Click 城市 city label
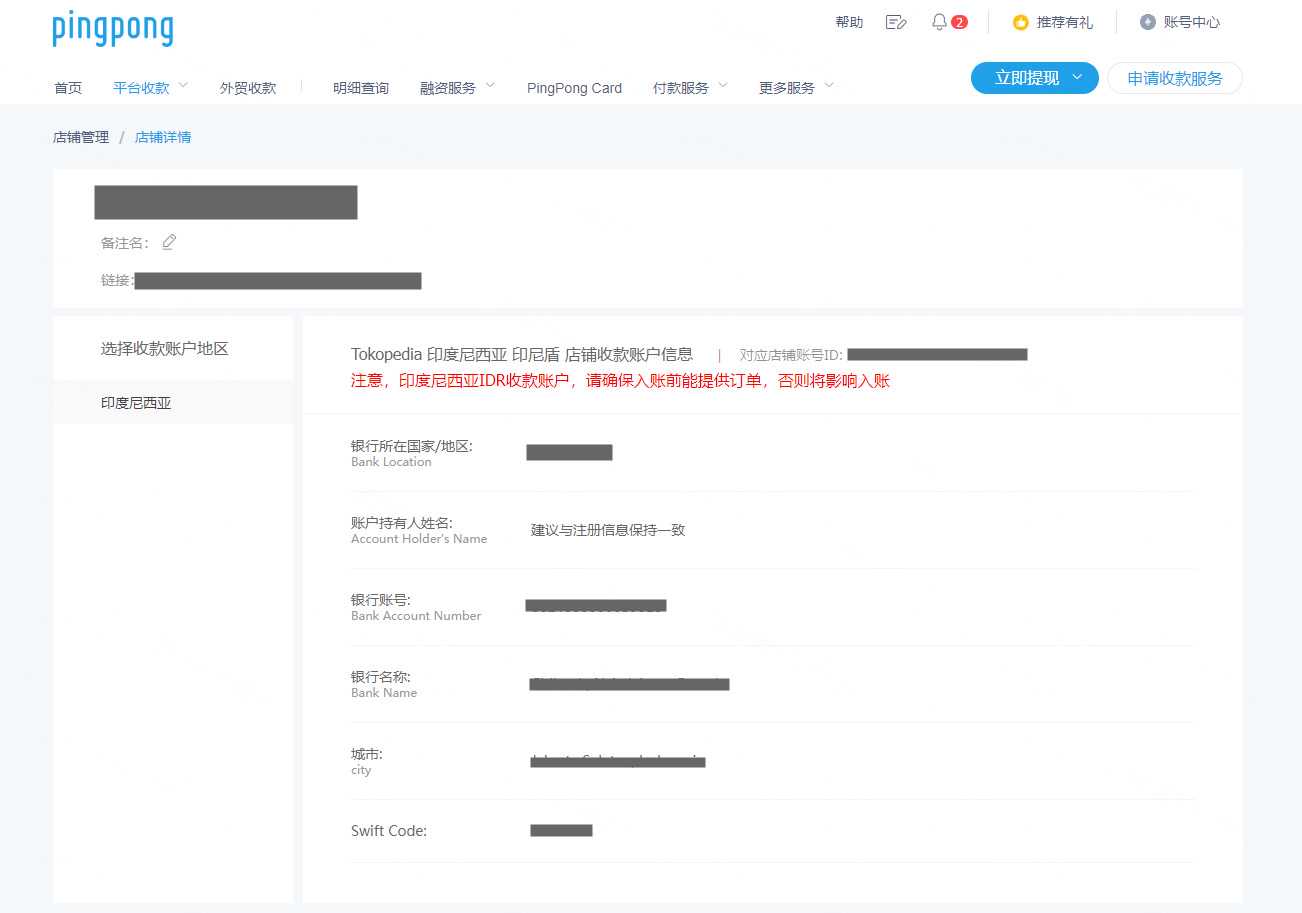Viewport: 1302px width, 913px height. (x=367, y=761)
